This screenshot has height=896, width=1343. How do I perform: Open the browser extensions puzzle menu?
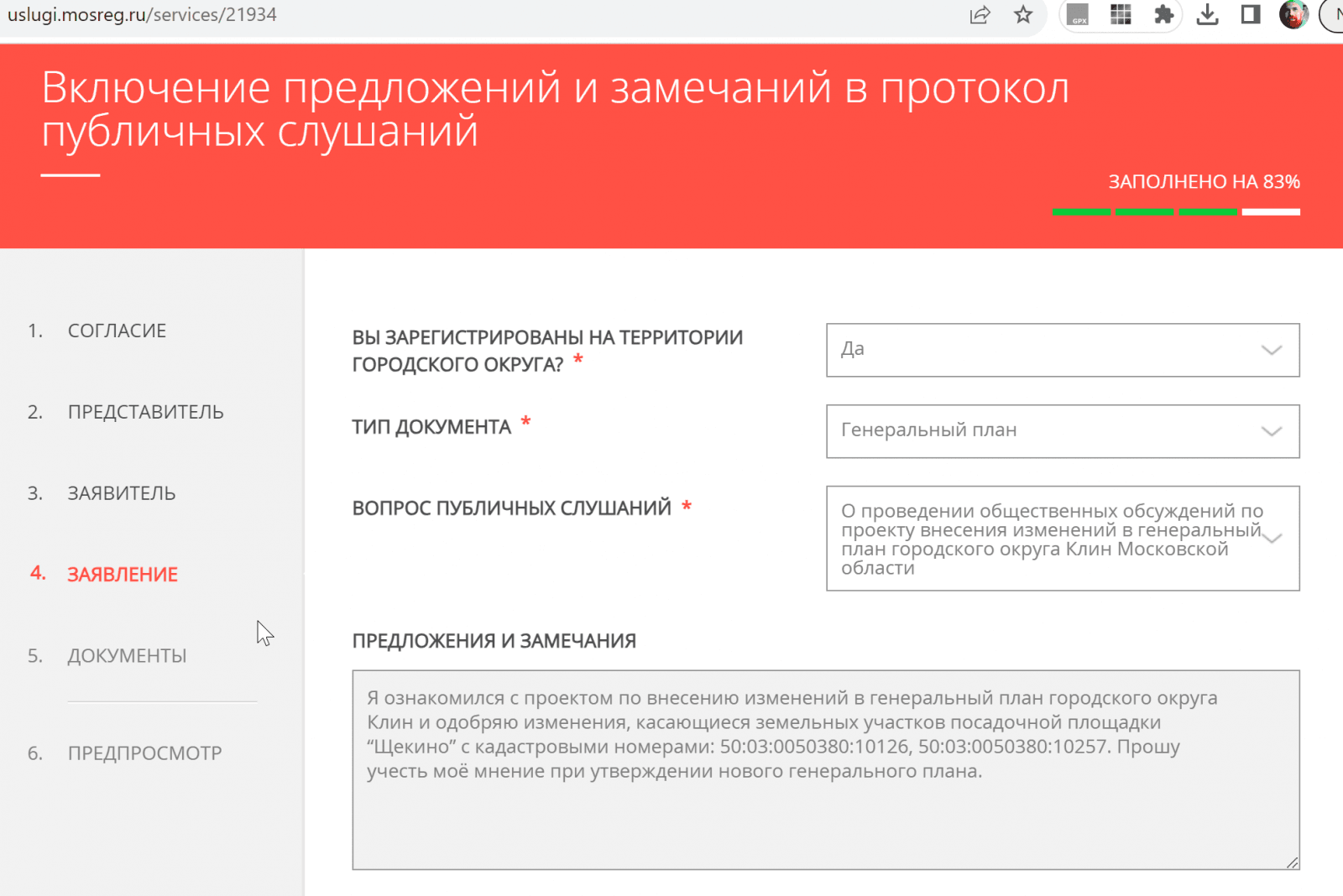[1163, 14]
